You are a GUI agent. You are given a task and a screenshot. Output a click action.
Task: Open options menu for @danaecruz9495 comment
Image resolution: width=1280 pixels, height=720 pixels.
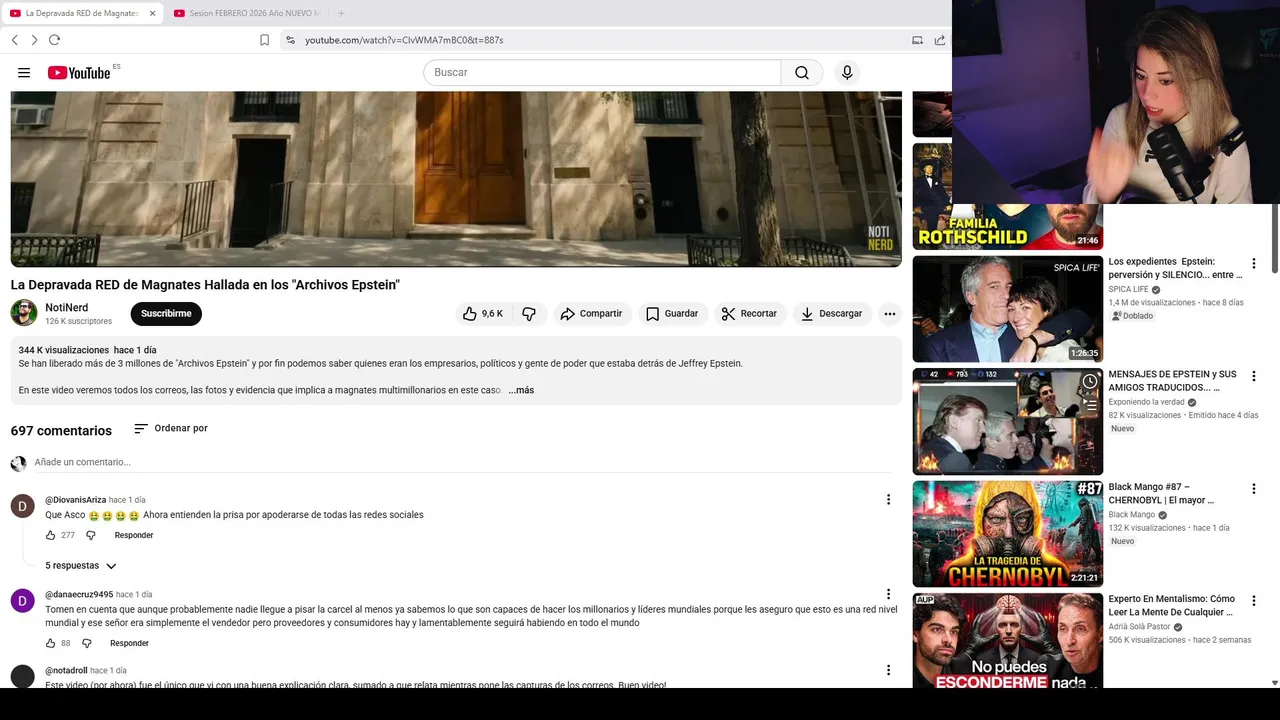click(x=888, y=594)
